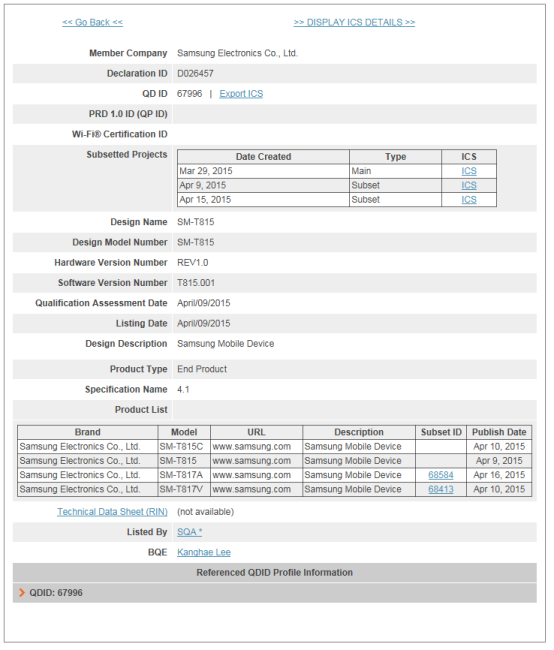Image resolution: width=554 pixels, height=650 pixels.
Task: Click the Subsetted Projects label
Action: tap(126, 155)
